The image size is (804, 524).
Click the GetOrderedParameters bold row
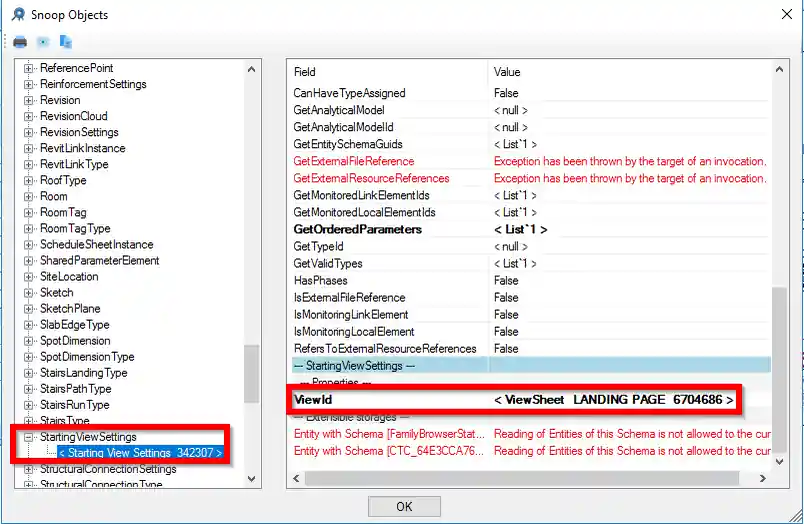(357, 229)
